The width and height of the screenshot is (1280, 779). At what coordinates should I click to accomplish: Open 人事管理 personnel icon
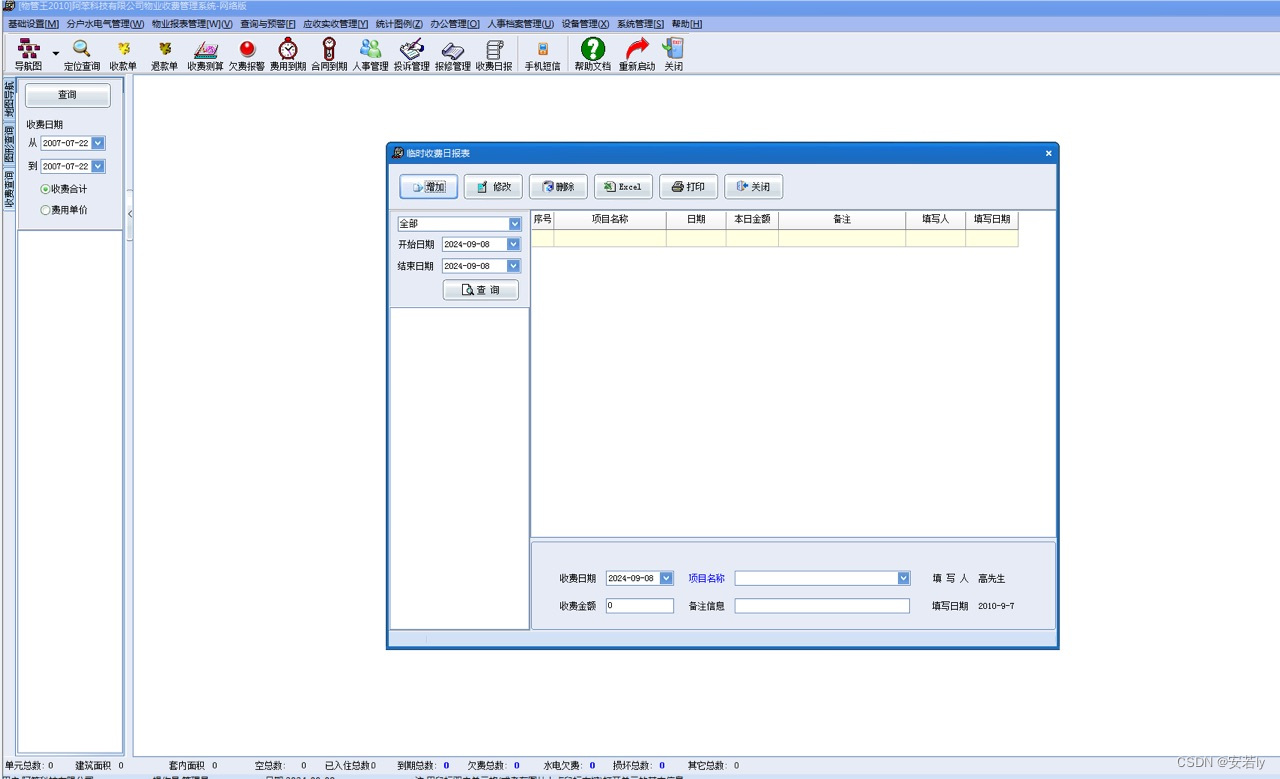click(370, 54)
